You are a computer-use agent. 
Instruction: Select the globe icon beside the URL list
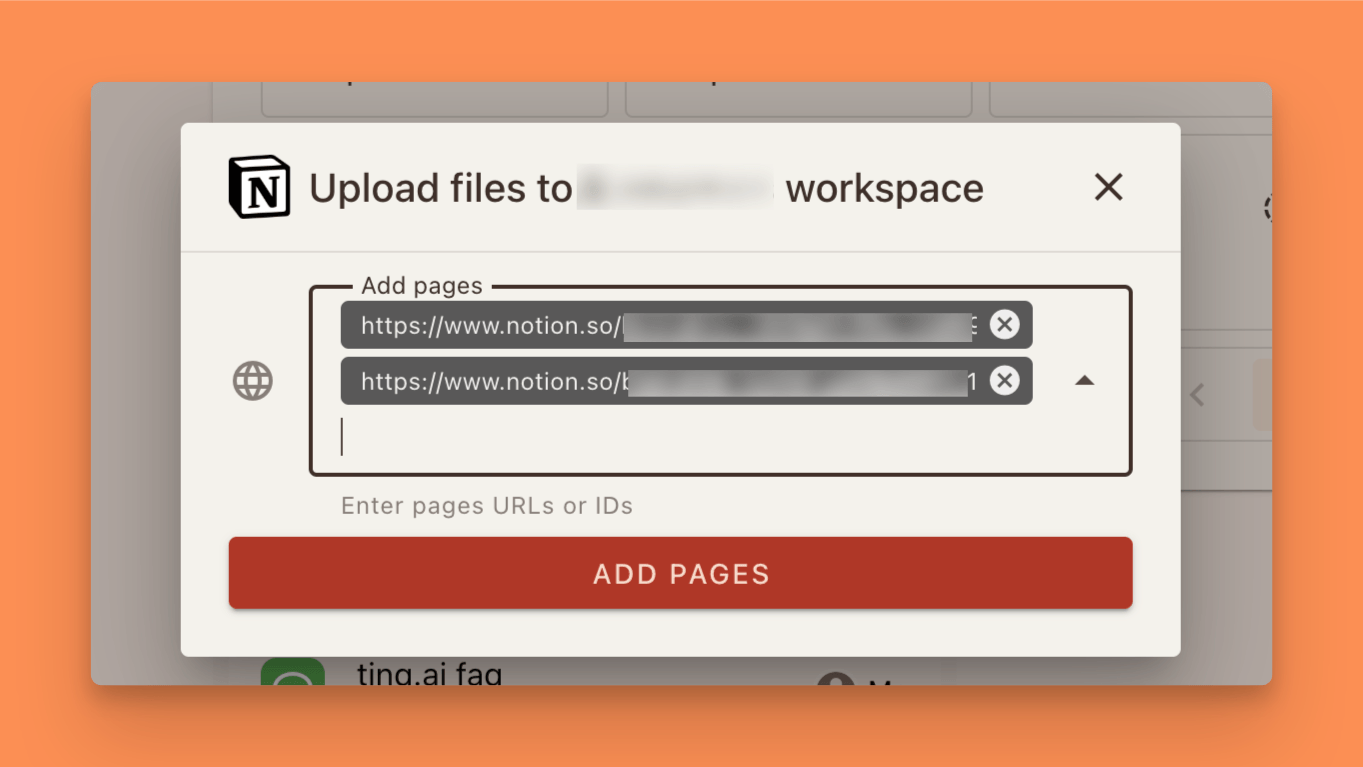[x=252, y=381]
